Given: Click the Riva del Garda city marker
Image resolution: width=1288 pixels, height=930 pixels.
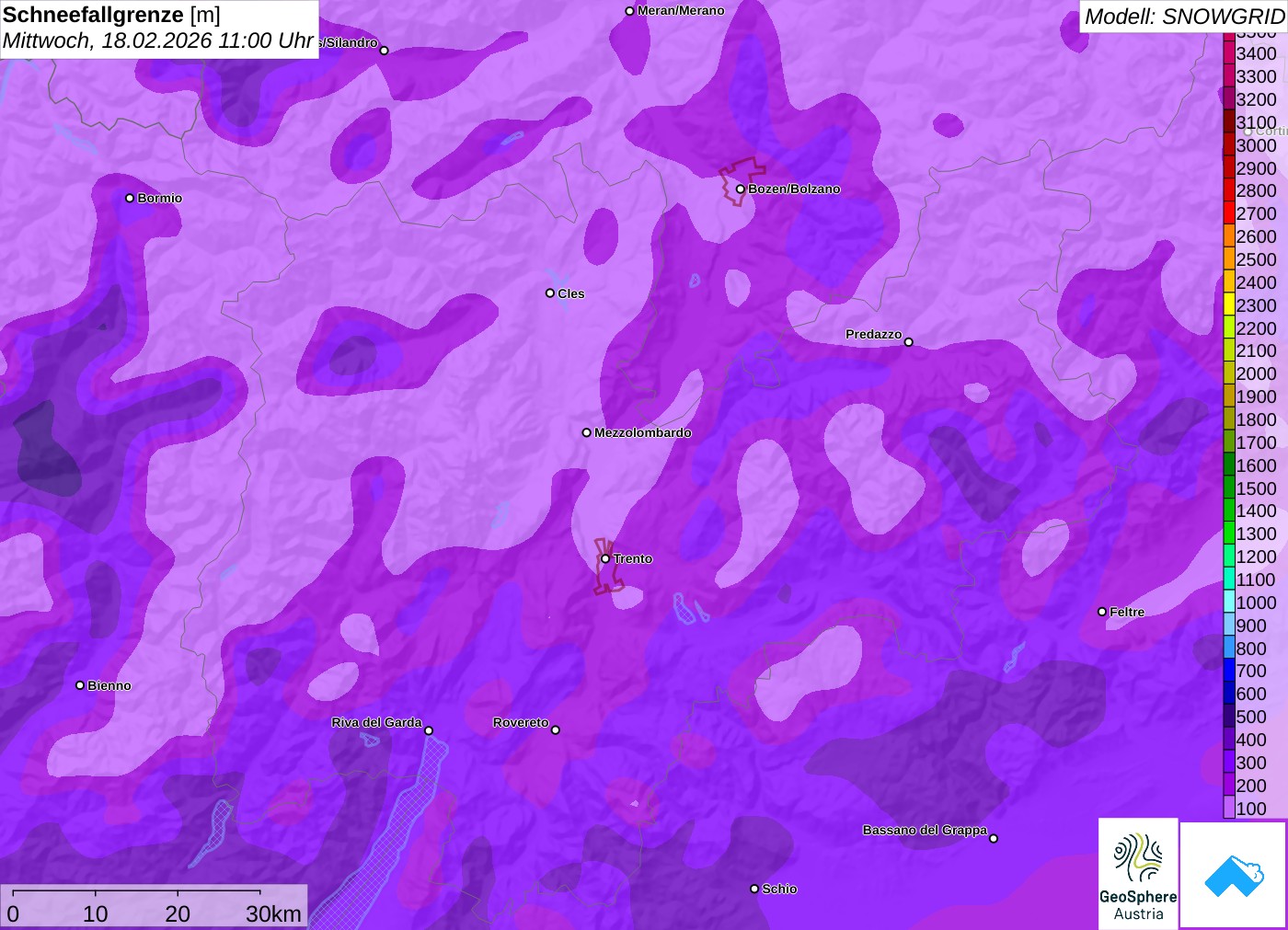Looking at the screenshot, I should (x=429, y=730).
